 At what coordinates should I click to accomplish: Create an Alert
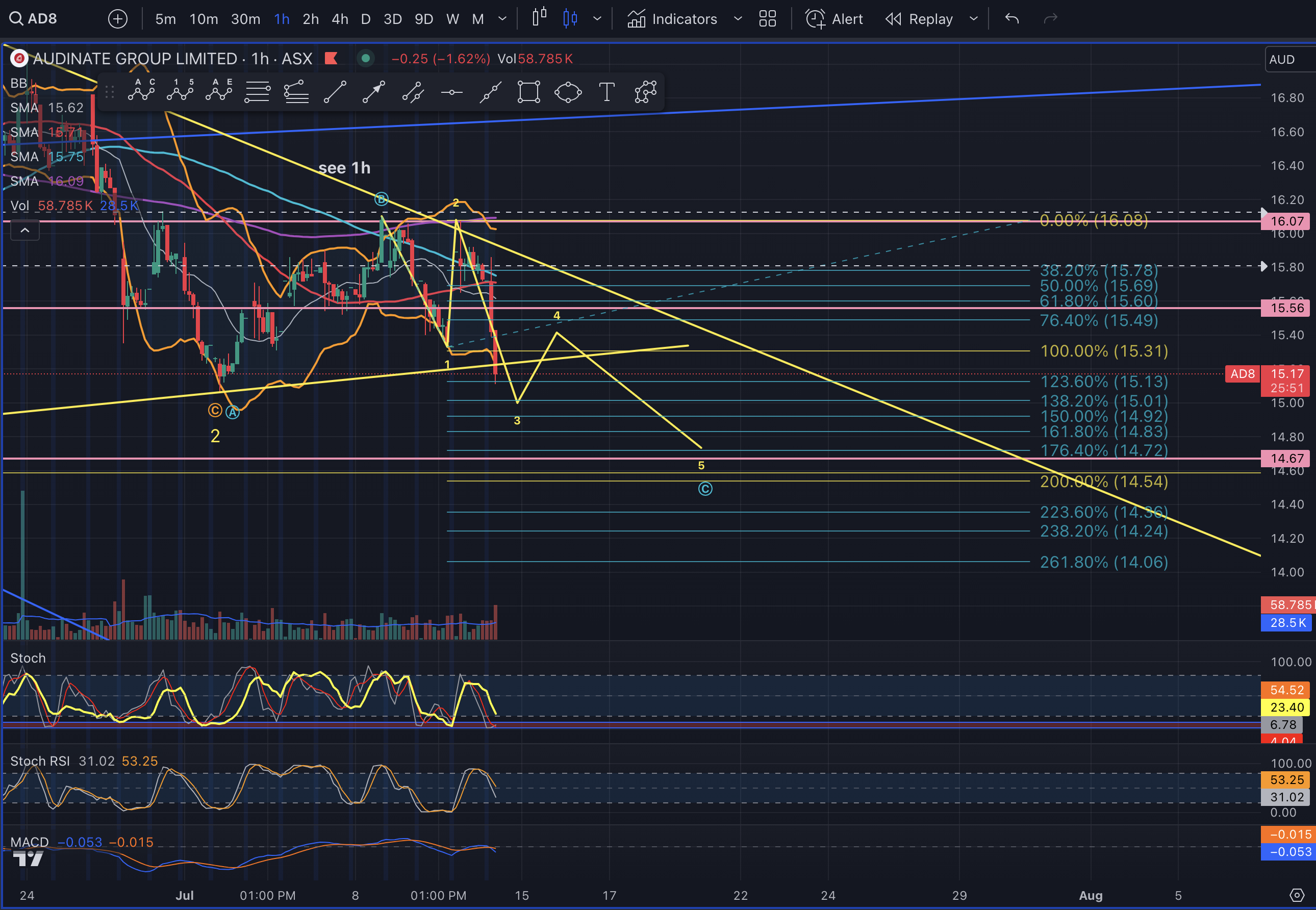[x=833, y=19]
